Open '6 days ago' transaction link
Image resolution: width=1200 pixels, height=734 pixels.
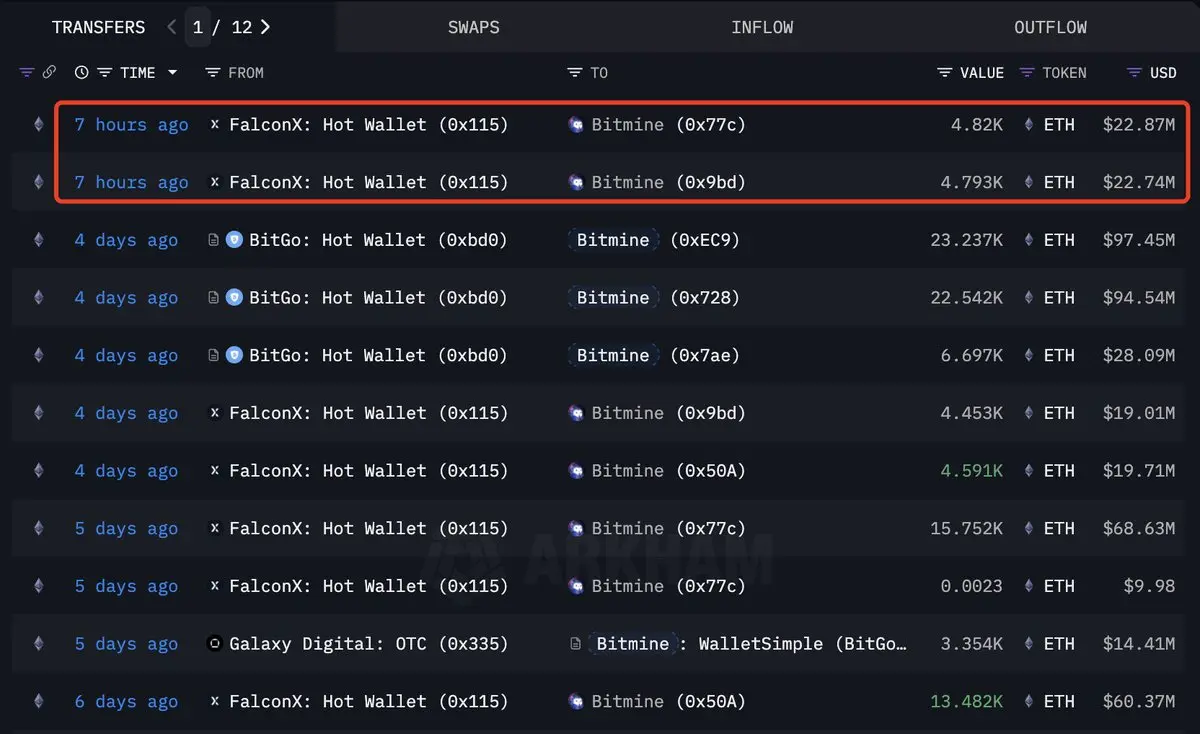[126, 703]
